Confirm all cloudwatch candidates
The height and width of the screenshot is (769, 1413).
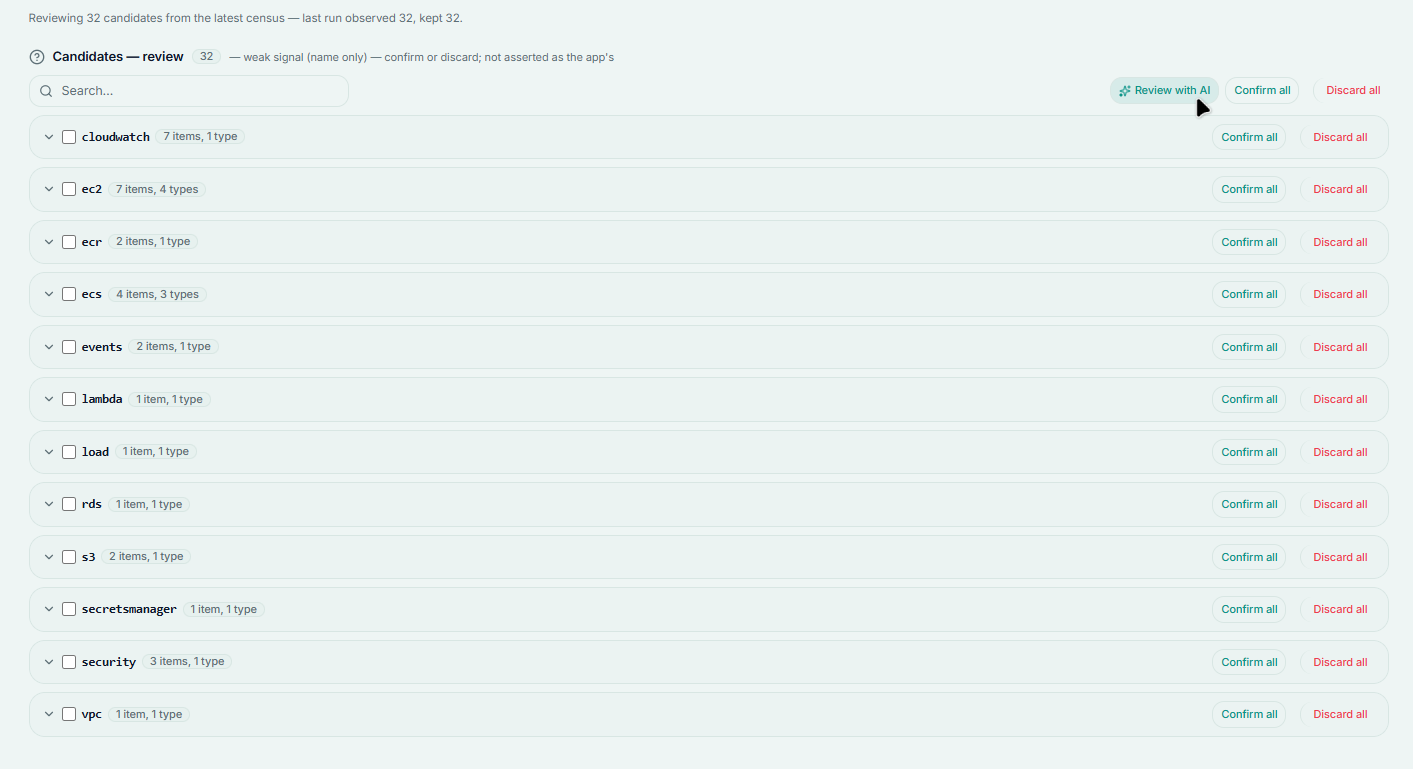[1249, 137]
